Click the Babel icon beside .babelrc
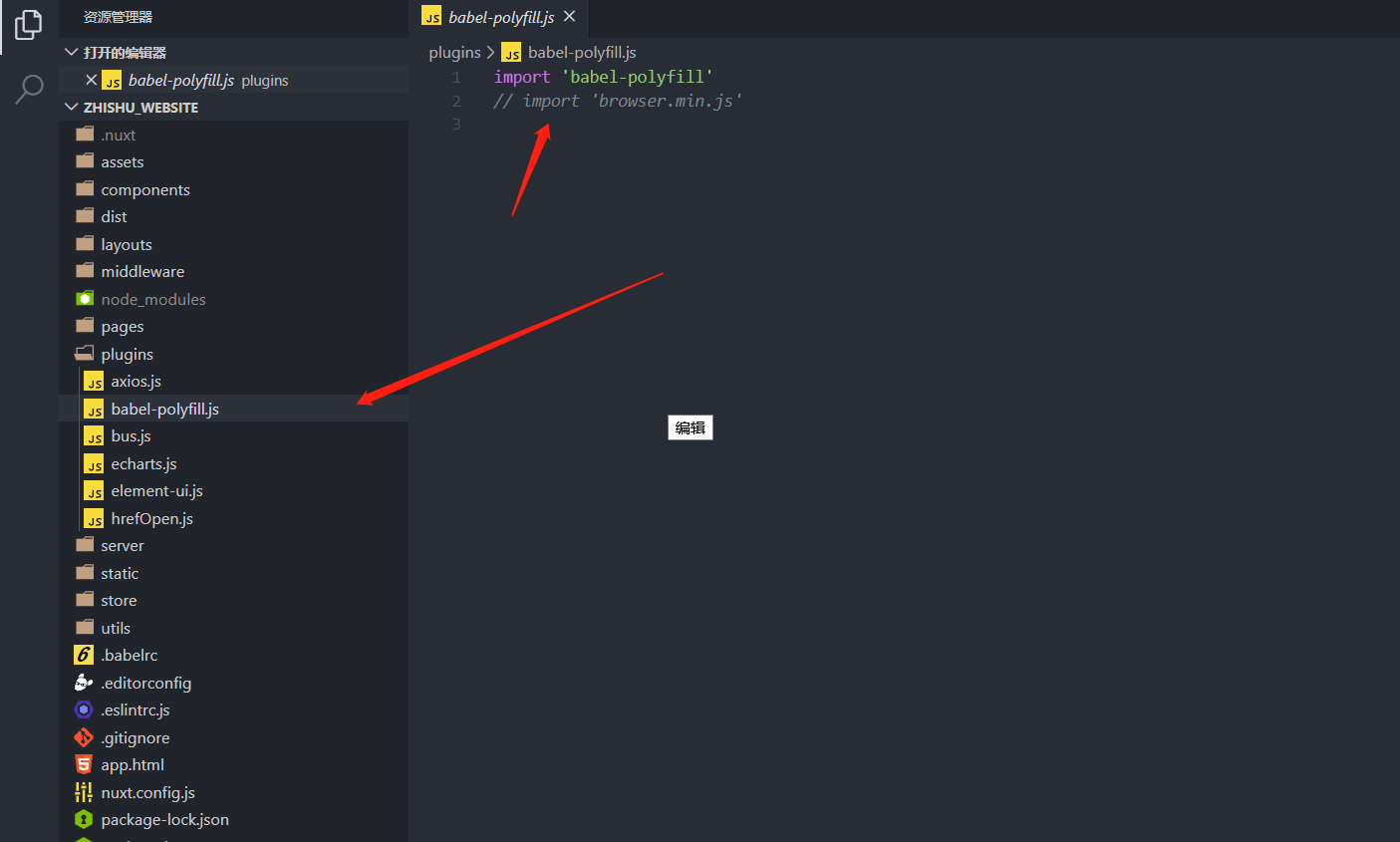 (84, 655)
